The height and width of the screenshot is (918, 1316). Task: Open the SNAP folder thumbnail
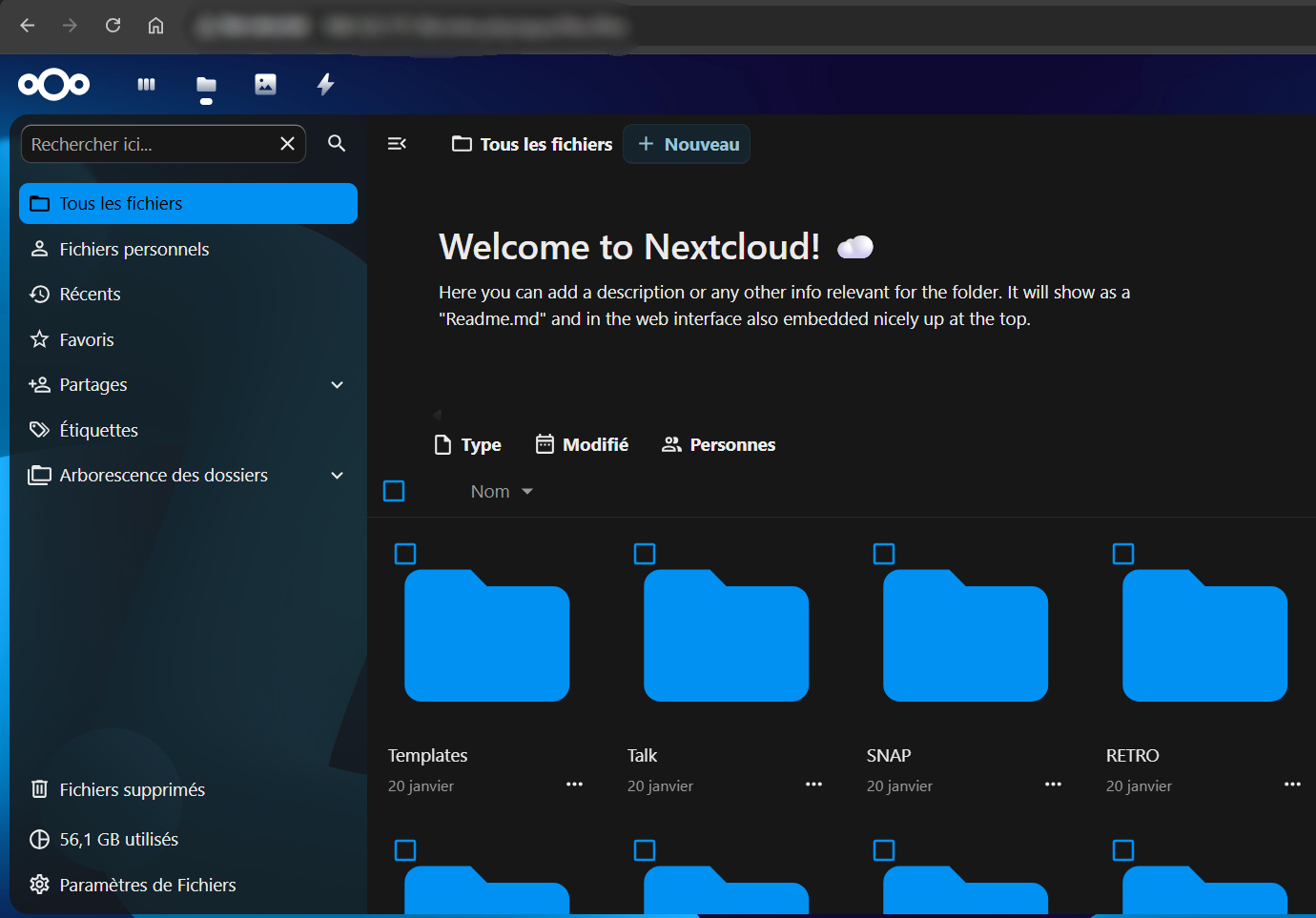(x=965, y=636)
